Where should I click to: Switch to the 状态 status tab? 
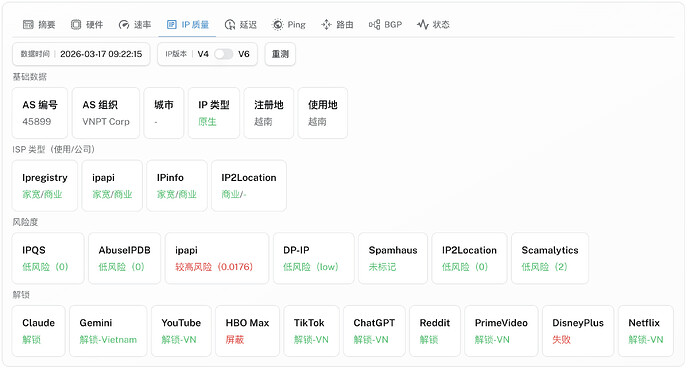click(433, 25)
